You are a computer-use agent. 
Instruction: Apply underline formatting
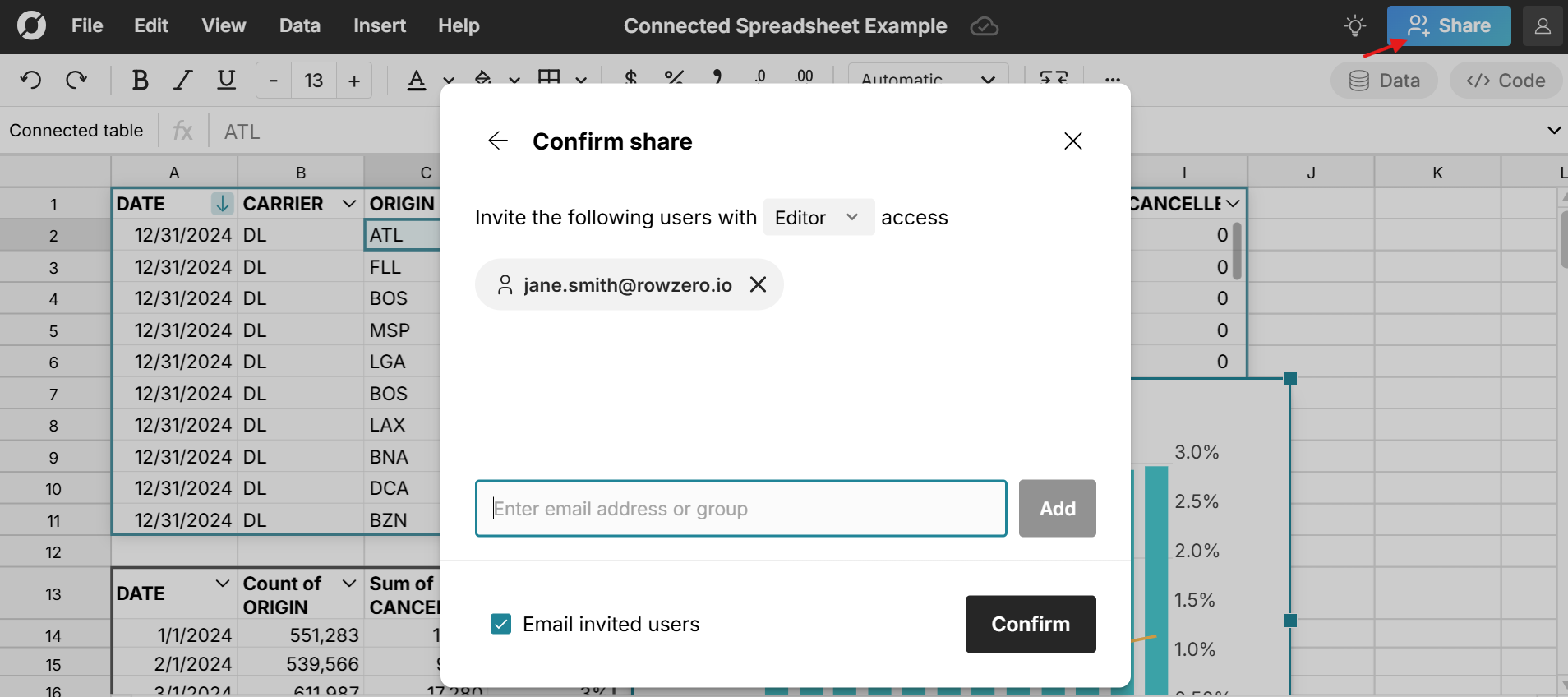[x=226, y=81]
